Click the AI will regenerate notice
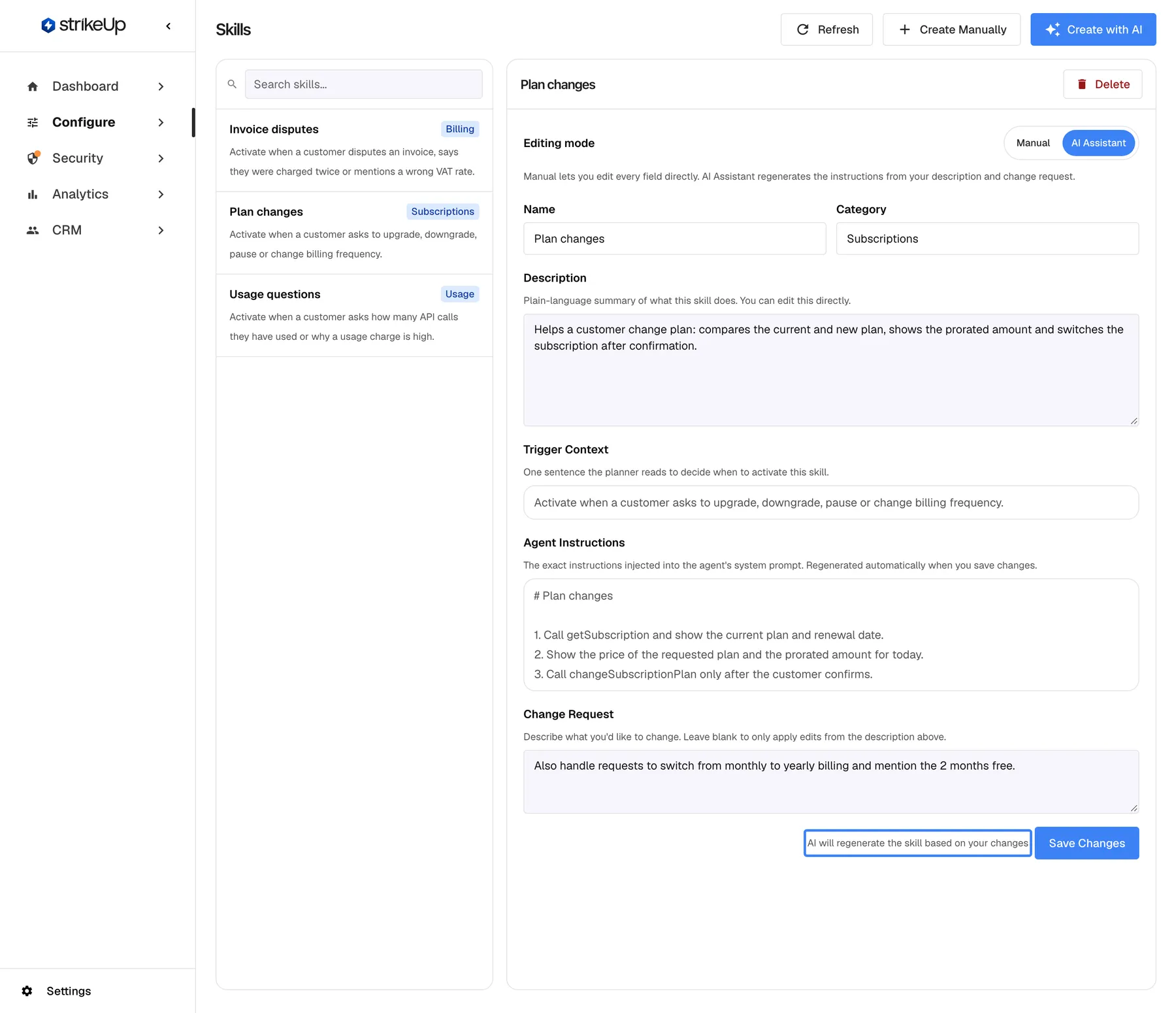Image resolution: width=1176 pixels, height=1013 pixels. click(x=917, y=843)
